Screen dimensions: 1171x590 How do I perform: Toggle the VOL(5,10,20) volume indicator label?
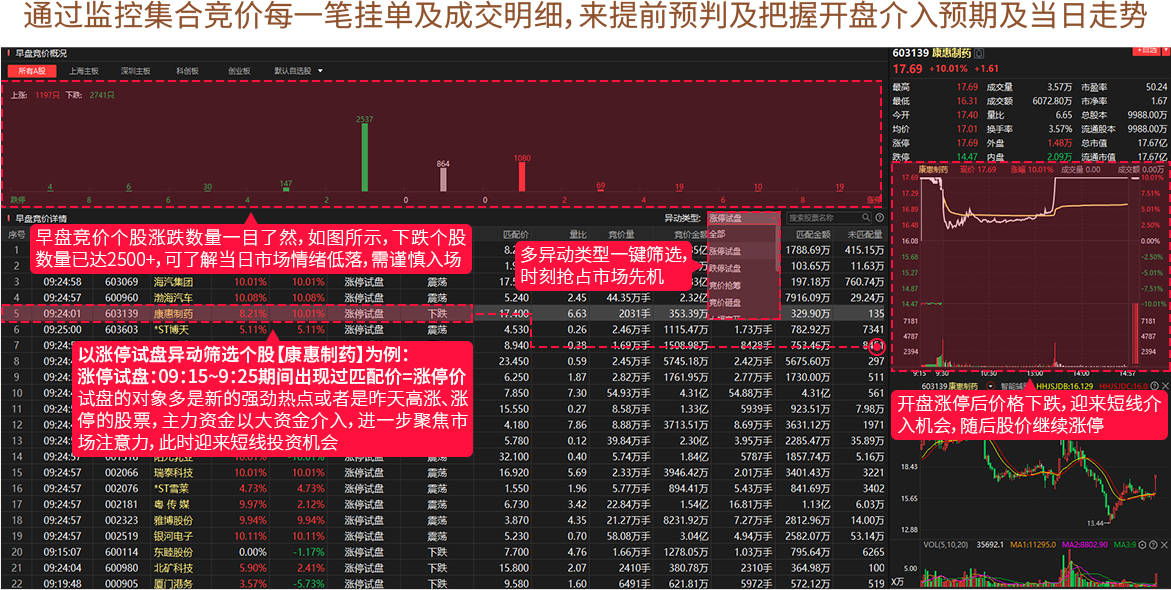pos(948,542)
